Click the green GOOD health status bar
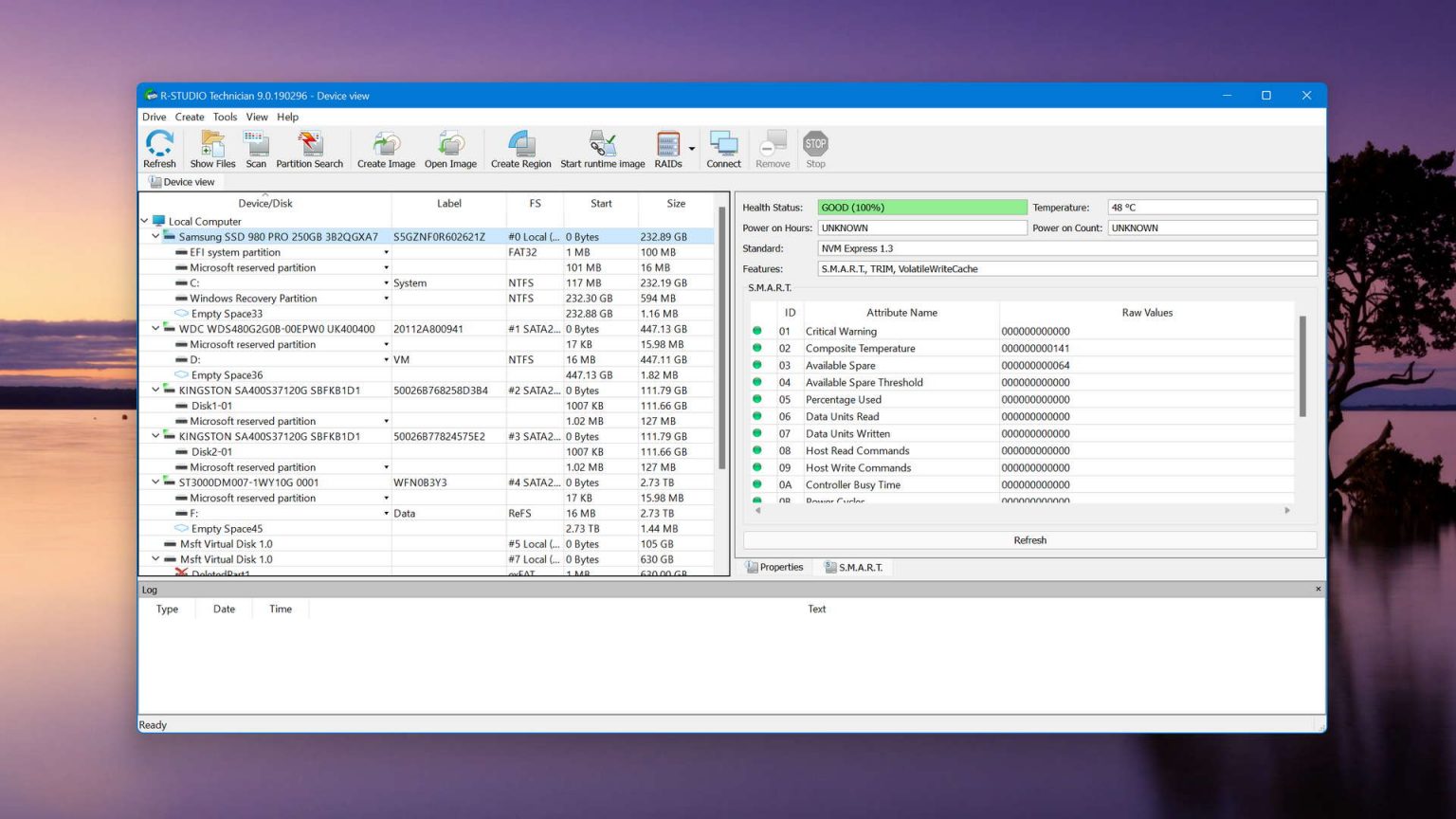 (x=920, y=207)
